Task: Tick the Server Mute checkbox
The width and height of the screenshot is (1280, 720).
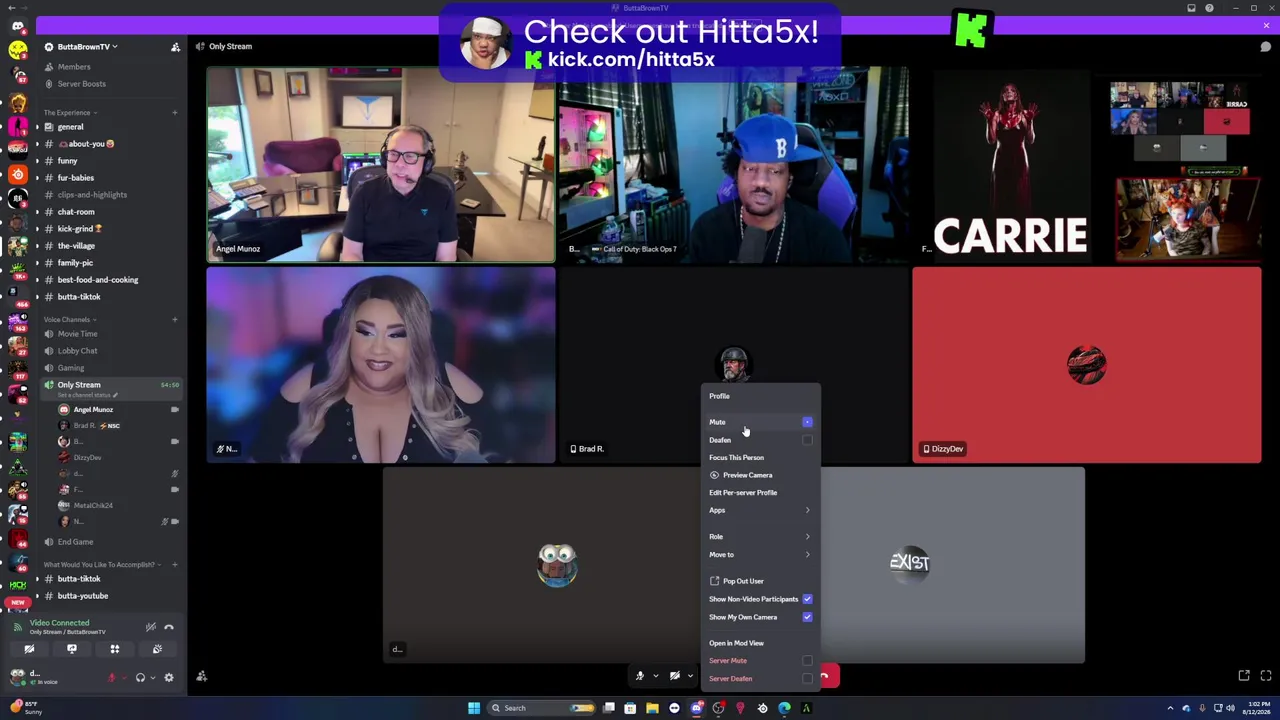Action: click(807, 661)
